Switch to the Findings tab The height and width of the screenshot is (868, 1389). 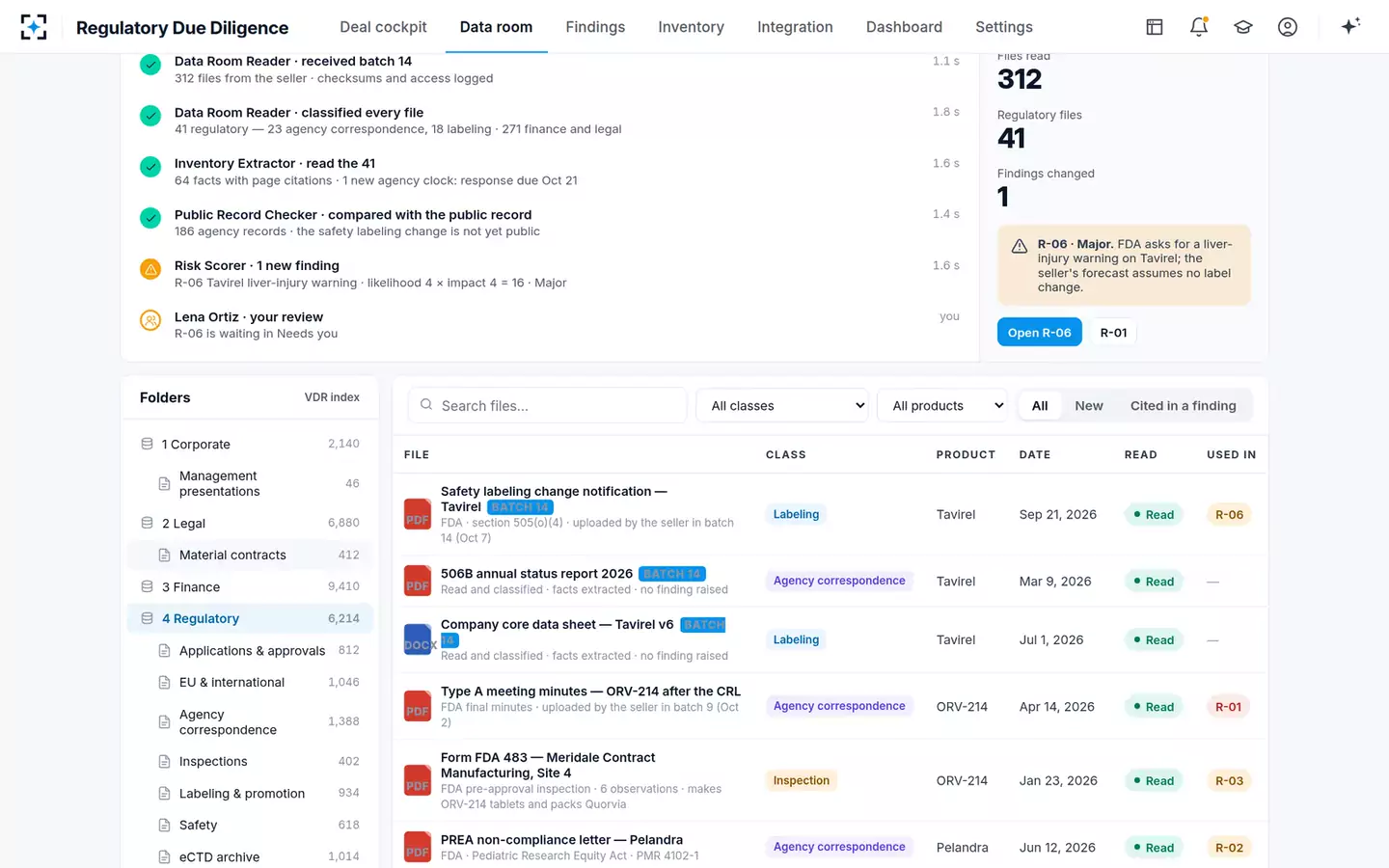[x=595, y=27]
